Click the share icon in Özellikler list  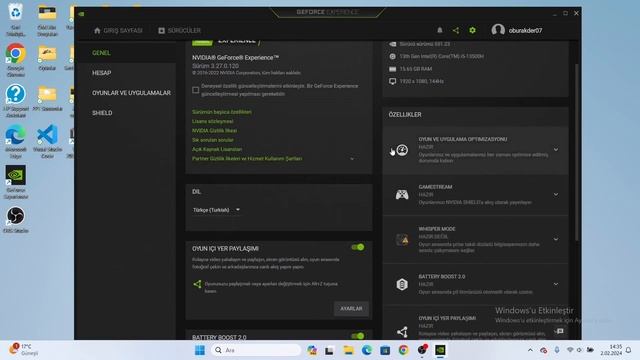coord(402,332)
